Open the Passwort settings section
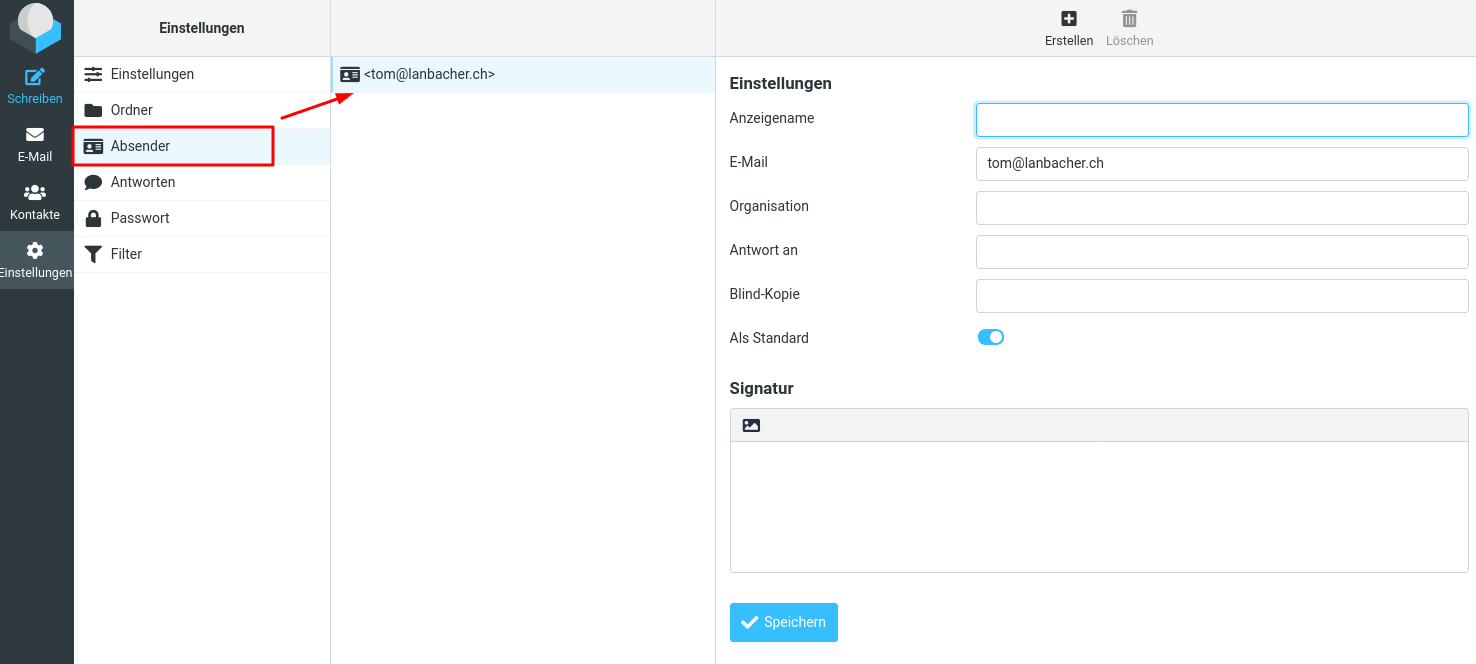Screen dimensions: 1476x664 202,218
